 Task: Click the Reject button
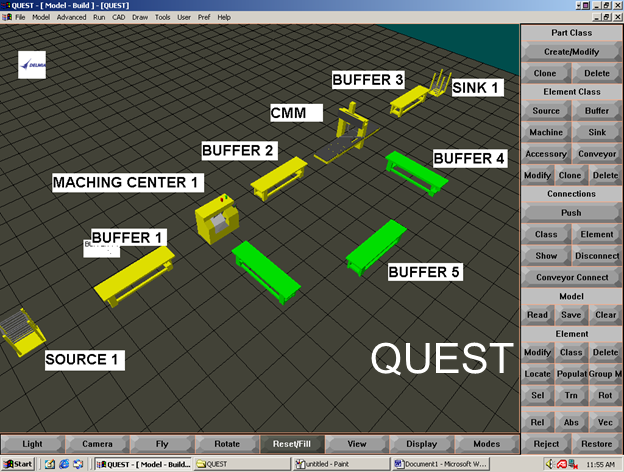click(x=546, y=444)
